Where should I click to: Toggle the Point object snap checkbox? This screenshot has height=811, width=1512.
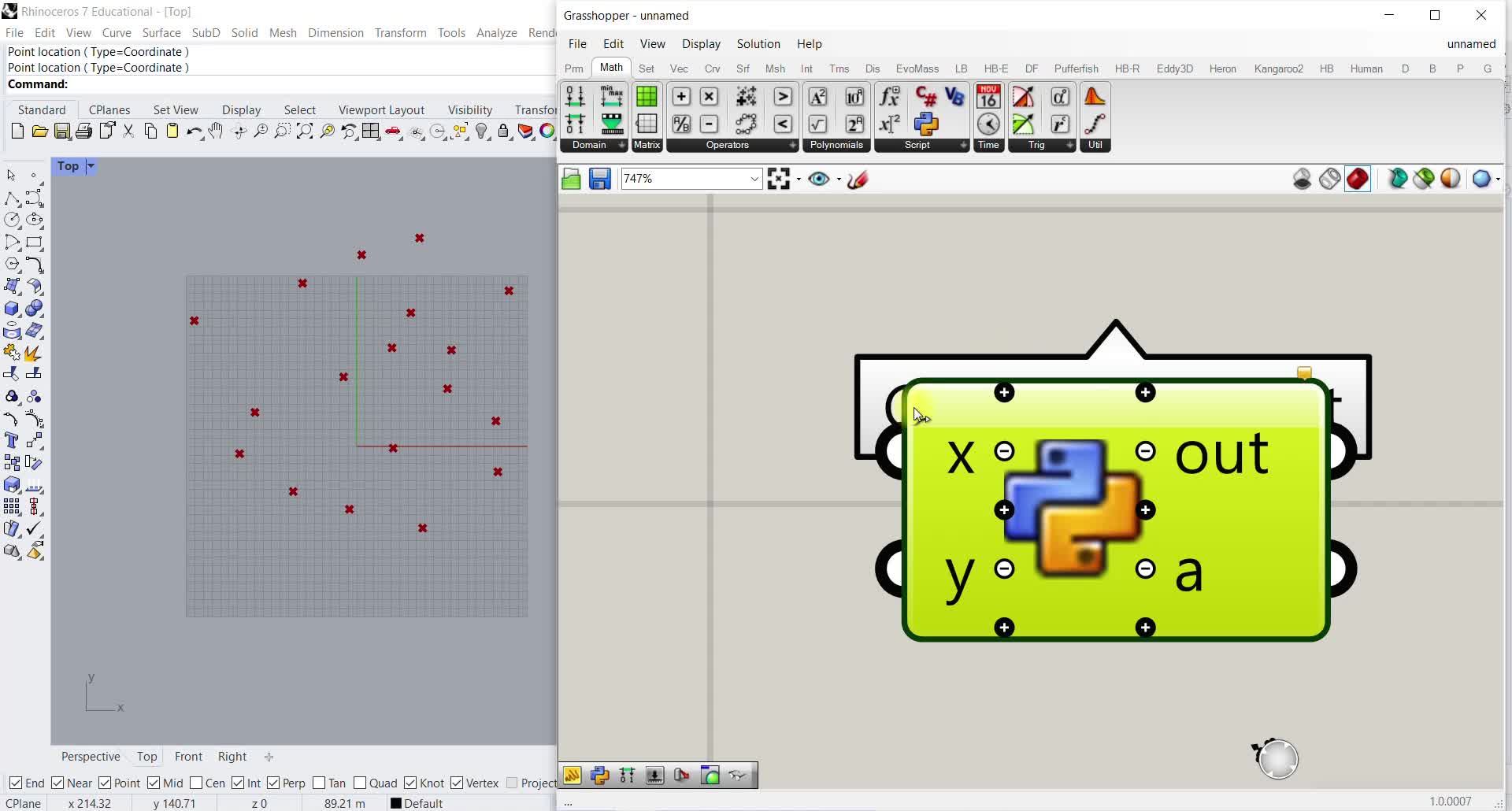pyautogui.click(x=105, y=783)
